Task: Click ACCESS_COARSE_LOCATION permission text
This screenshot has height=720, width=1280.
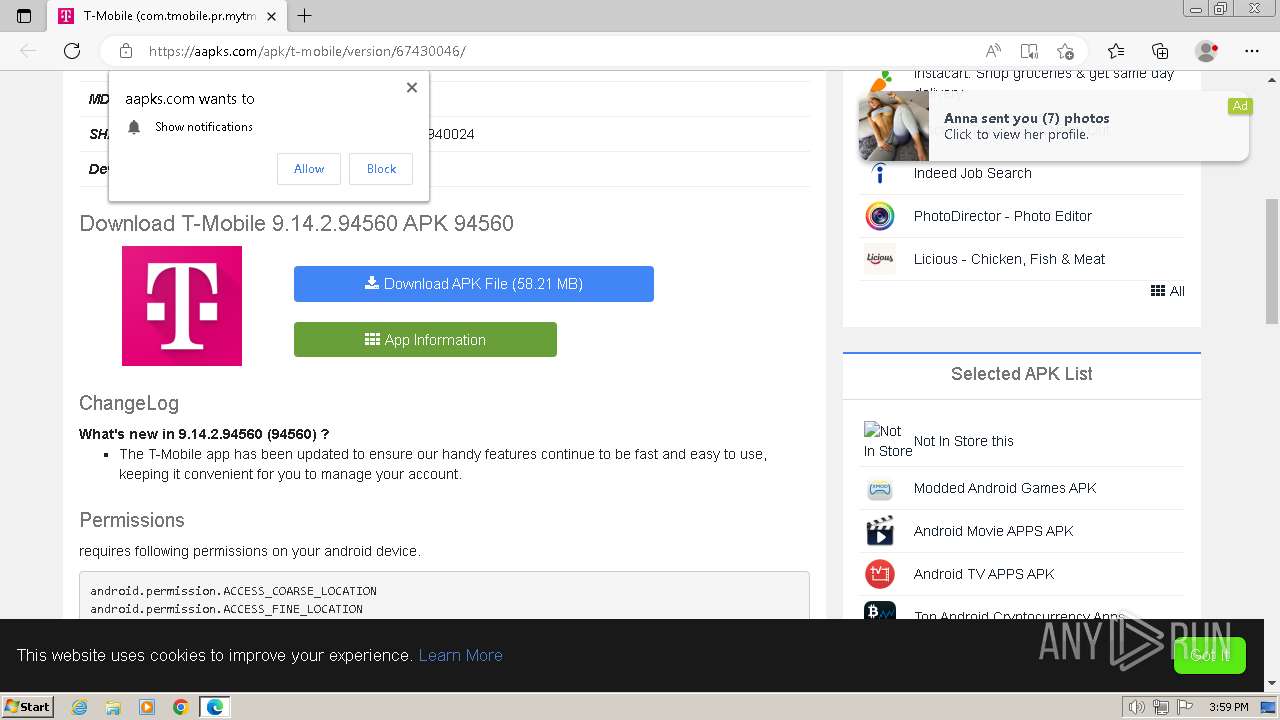Action: (x=233, y=591)
